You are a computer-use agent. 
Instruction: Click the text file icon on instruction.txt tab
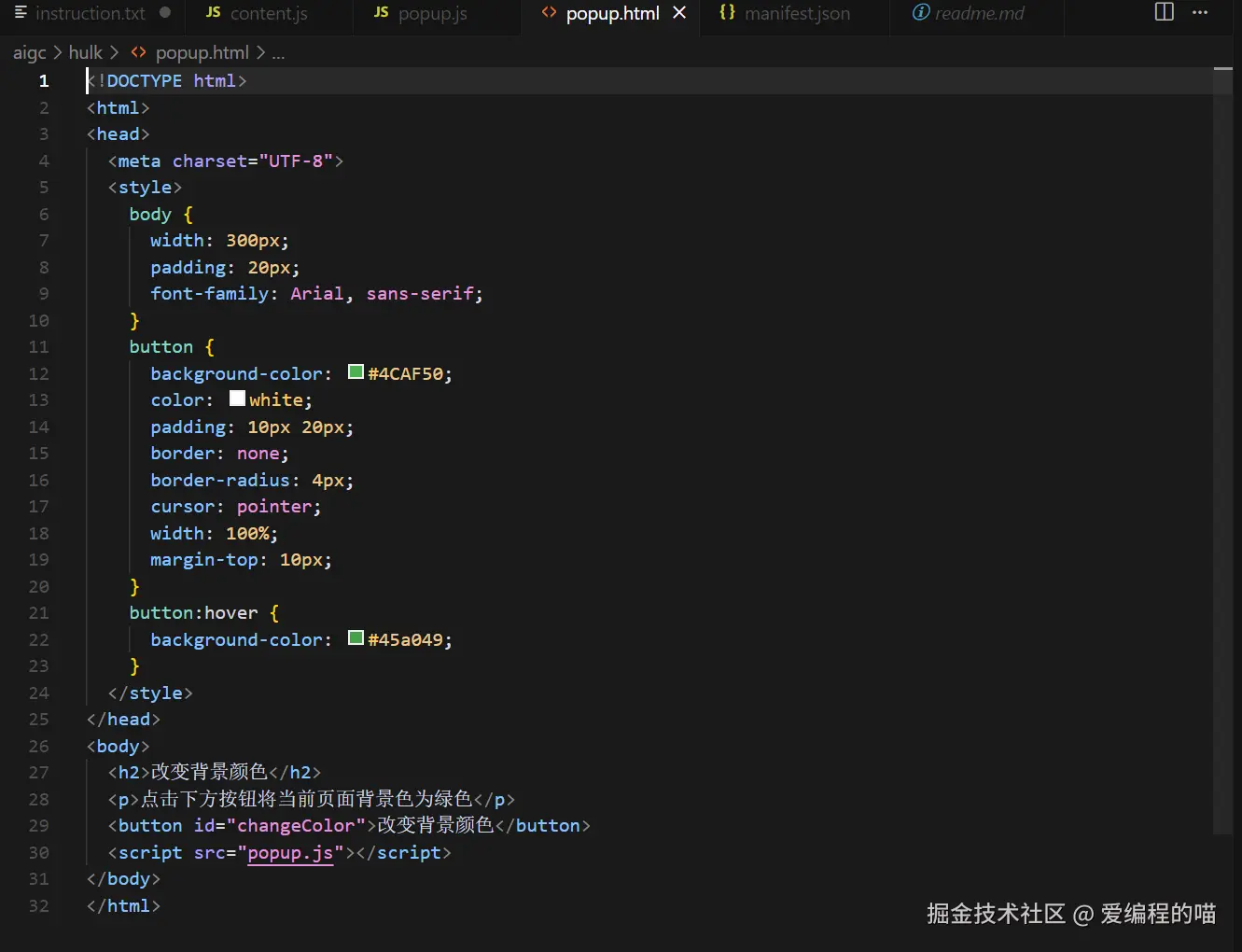click(x=21, y=12)
